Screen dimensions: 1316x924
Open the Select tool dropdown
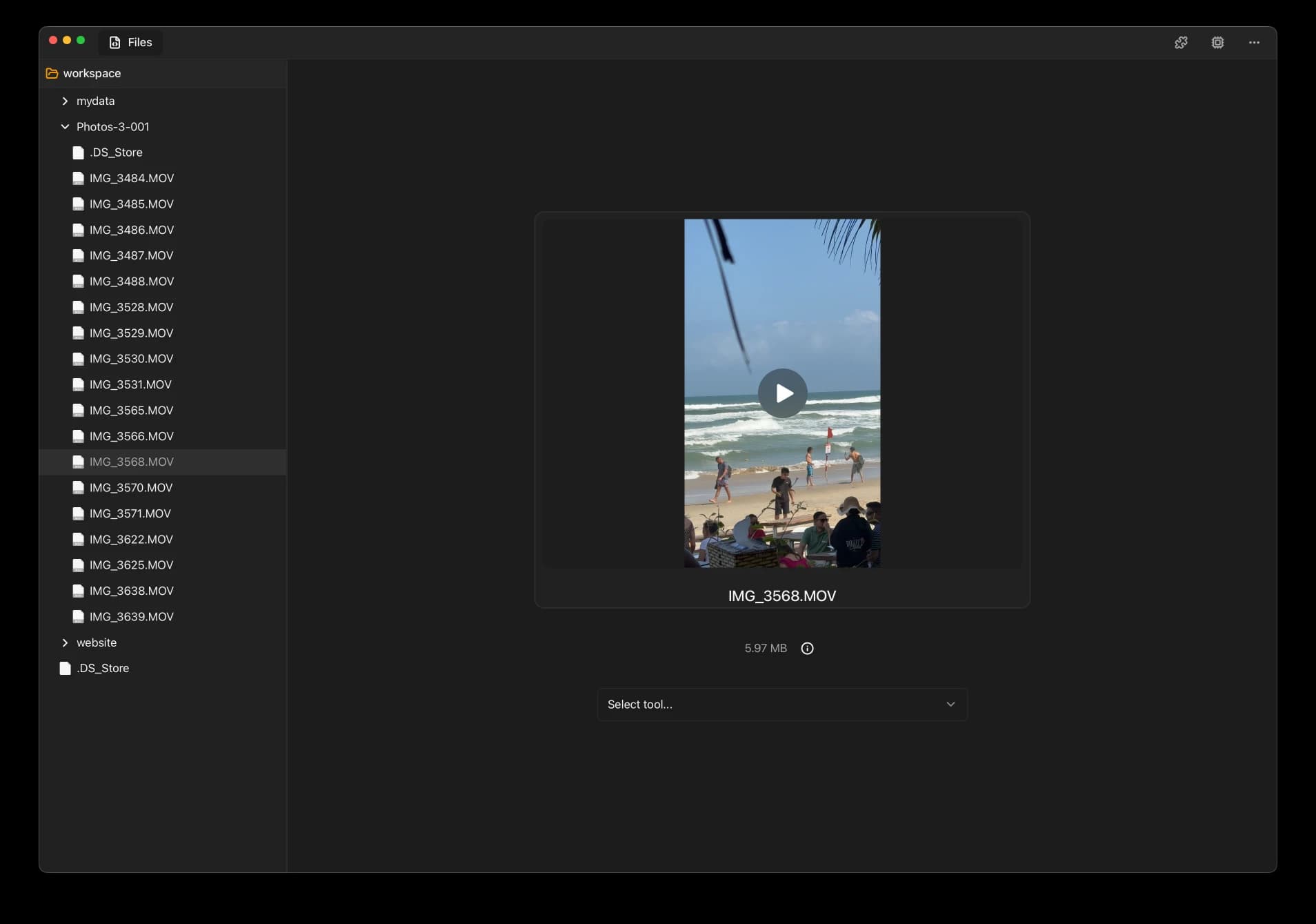tap(781, 704)
